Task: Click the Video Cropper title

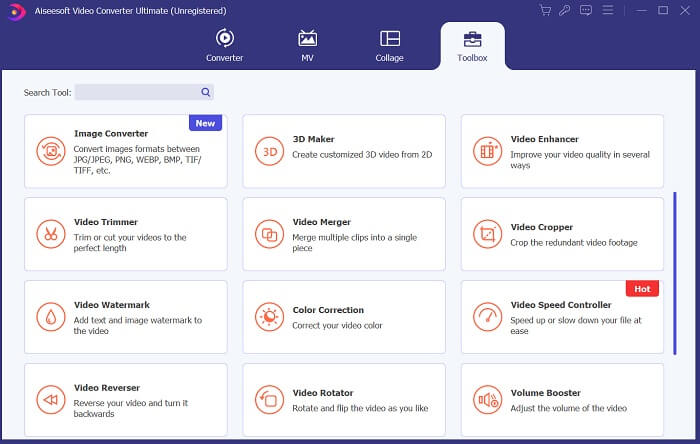Action: [542, 227]
